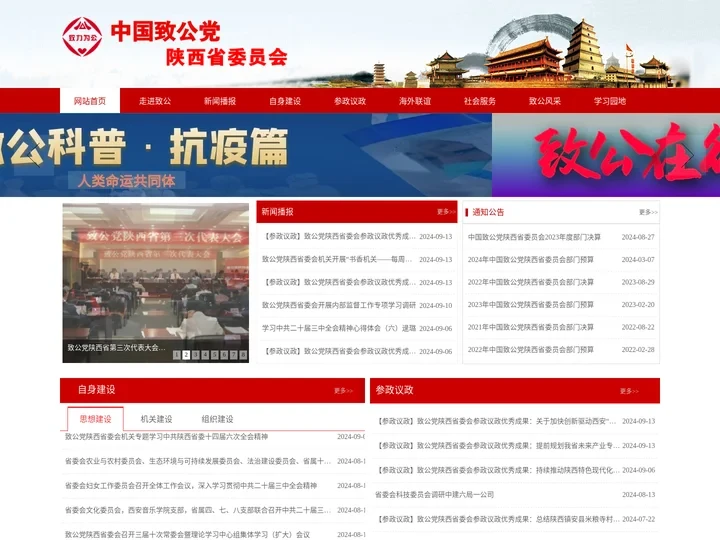The height and width of the screenshot is (540, 720).
Task: Open the 网站首页 nav tab
Action: 90,101
